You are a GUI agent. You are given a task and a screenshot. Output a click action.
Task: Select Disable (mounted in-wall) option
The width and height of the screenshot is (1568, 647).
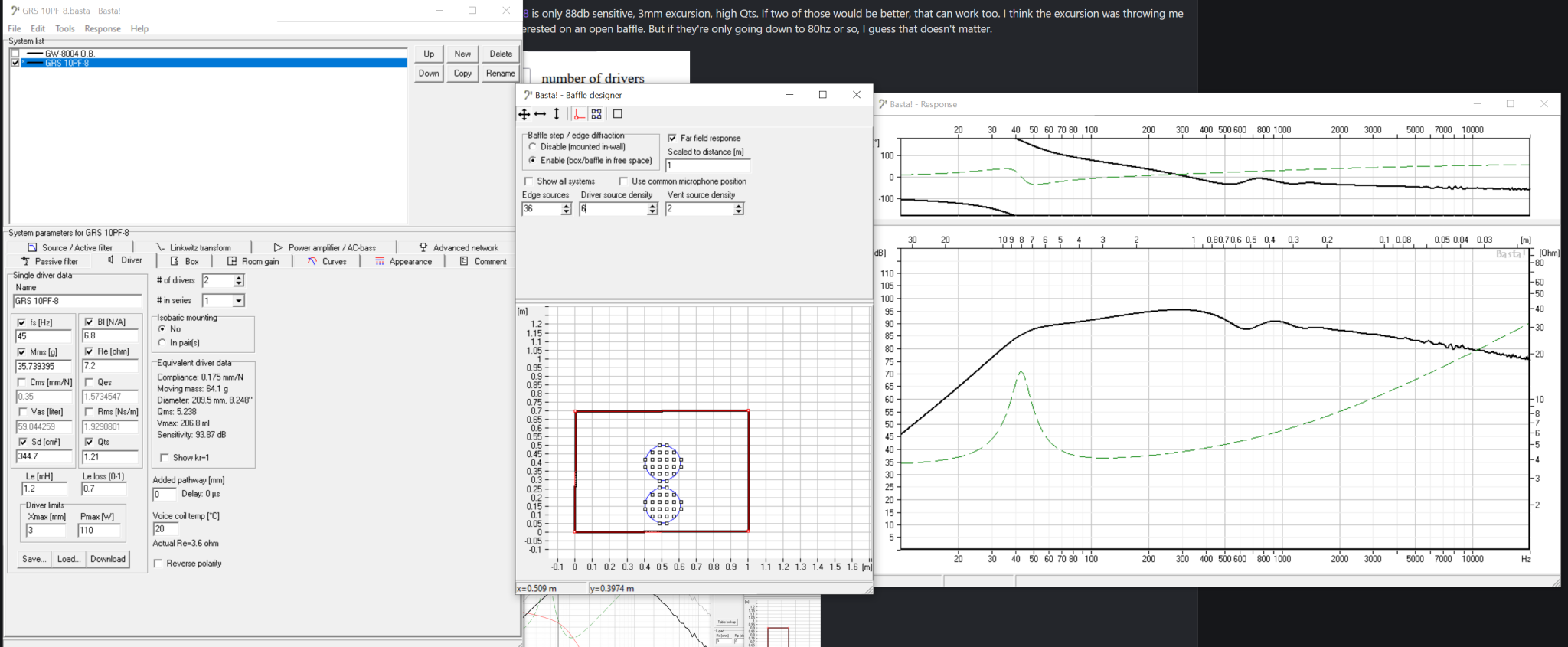coord(533,147)
